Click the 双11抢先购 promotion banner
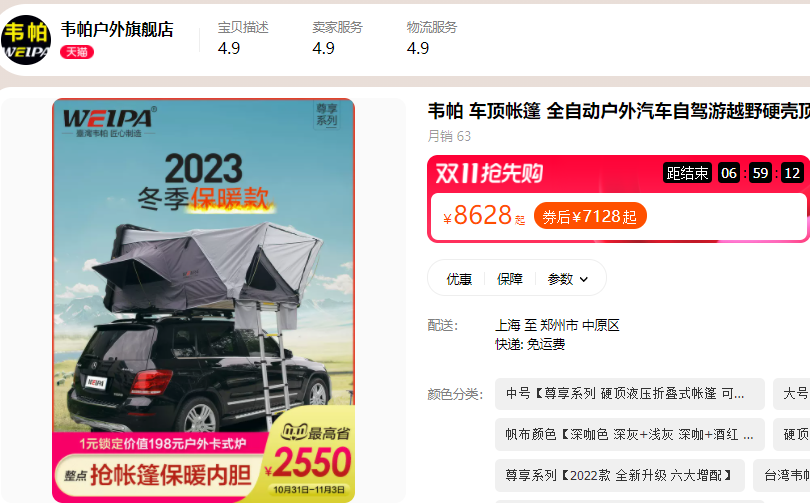The image size is (810, 503). 489,173
